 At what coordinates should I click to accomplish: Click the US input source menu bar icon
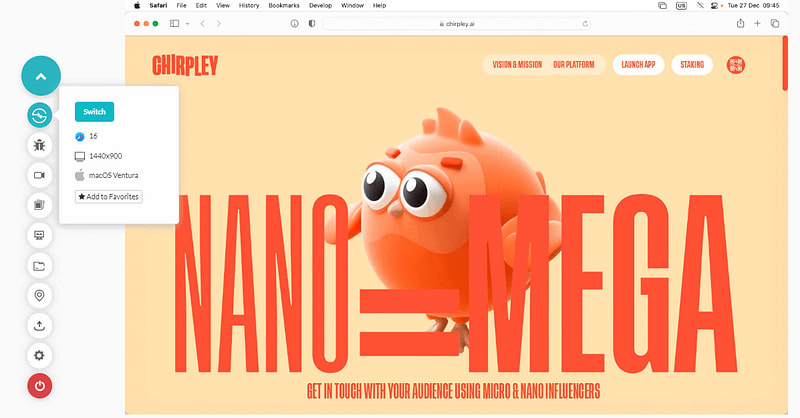coord(681,6)
